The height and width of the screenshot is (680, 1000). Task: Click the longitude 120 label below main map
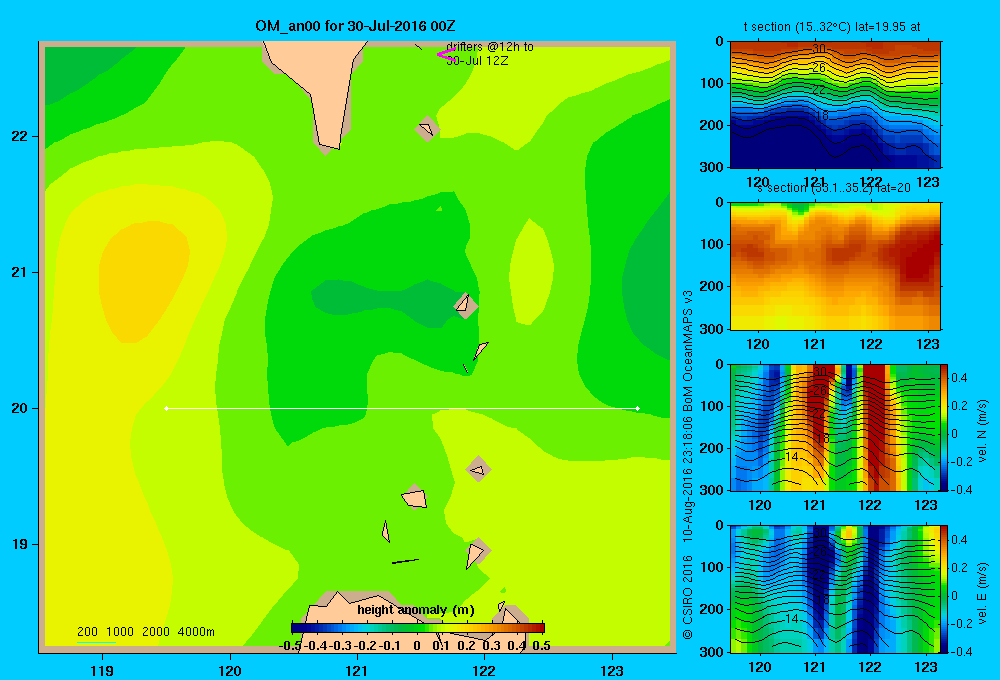[x=230, y=670]
